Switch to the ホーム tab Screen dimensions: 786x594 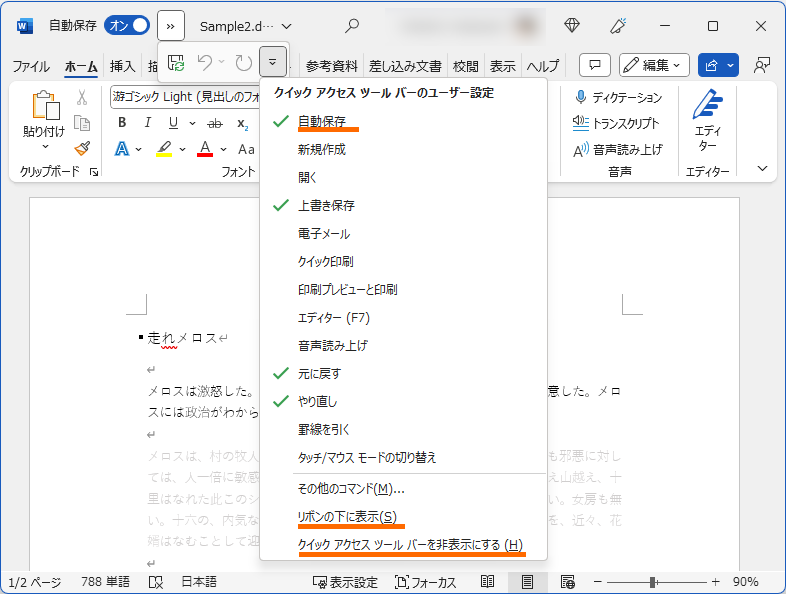[81, 66]
